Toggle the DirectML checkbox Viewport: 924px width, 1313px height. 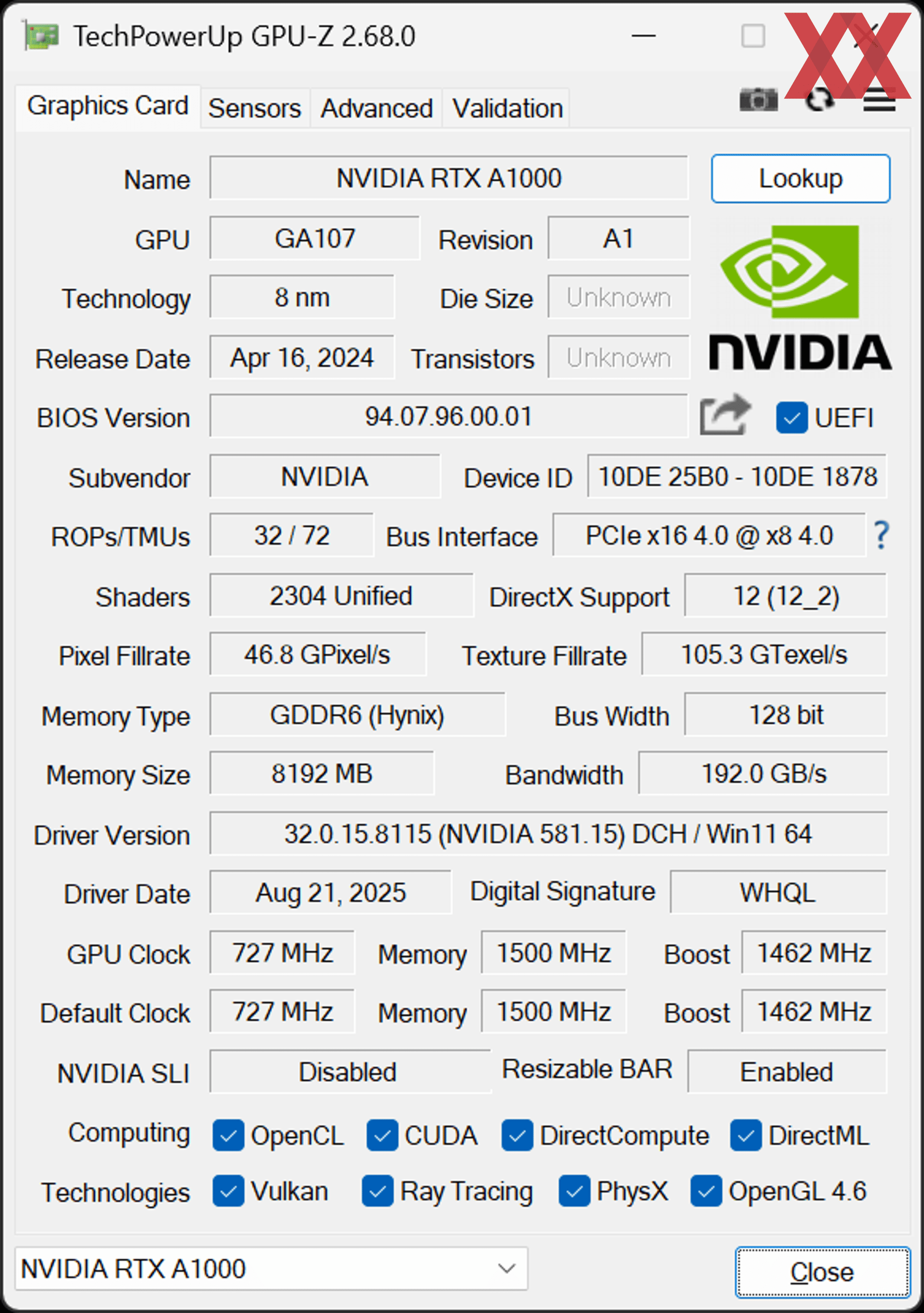click(x=745, y=1135)
